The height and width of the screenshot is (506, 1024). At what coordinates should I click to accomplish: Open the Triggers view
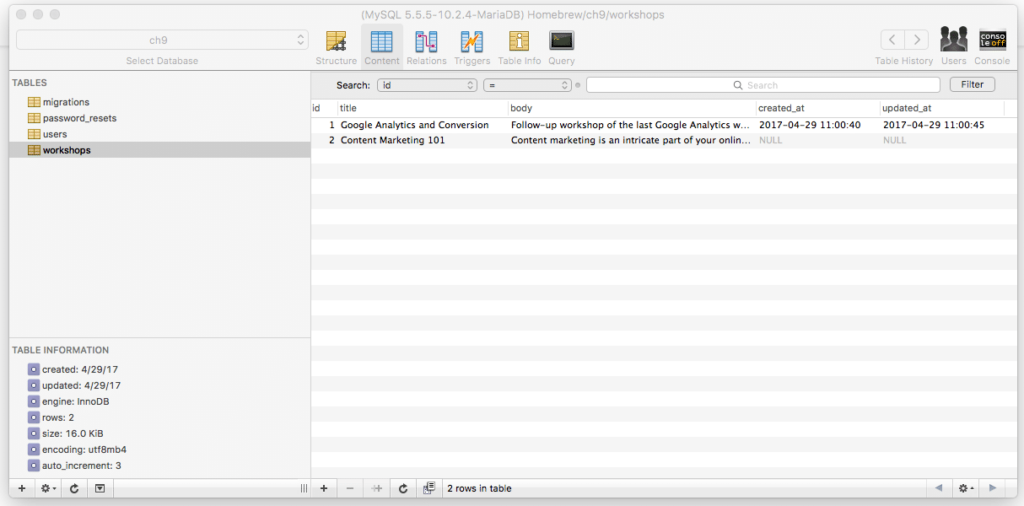pos(472,48)
